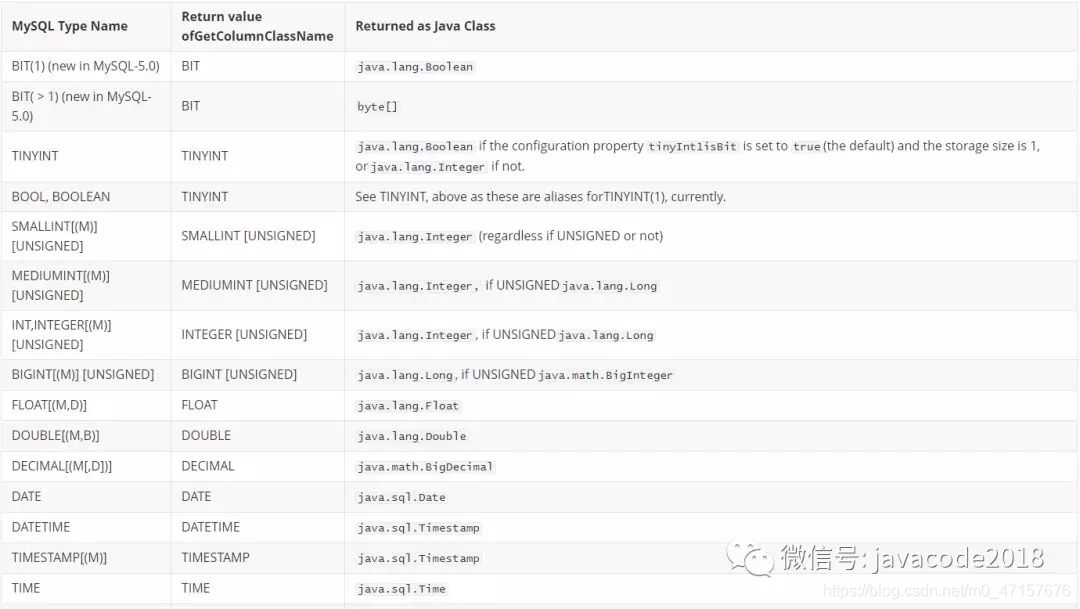This screenshot has width=1080, height=609.
Task: Click the 'Return value ofGetColumnClassName' header
Action: point(257,26)
